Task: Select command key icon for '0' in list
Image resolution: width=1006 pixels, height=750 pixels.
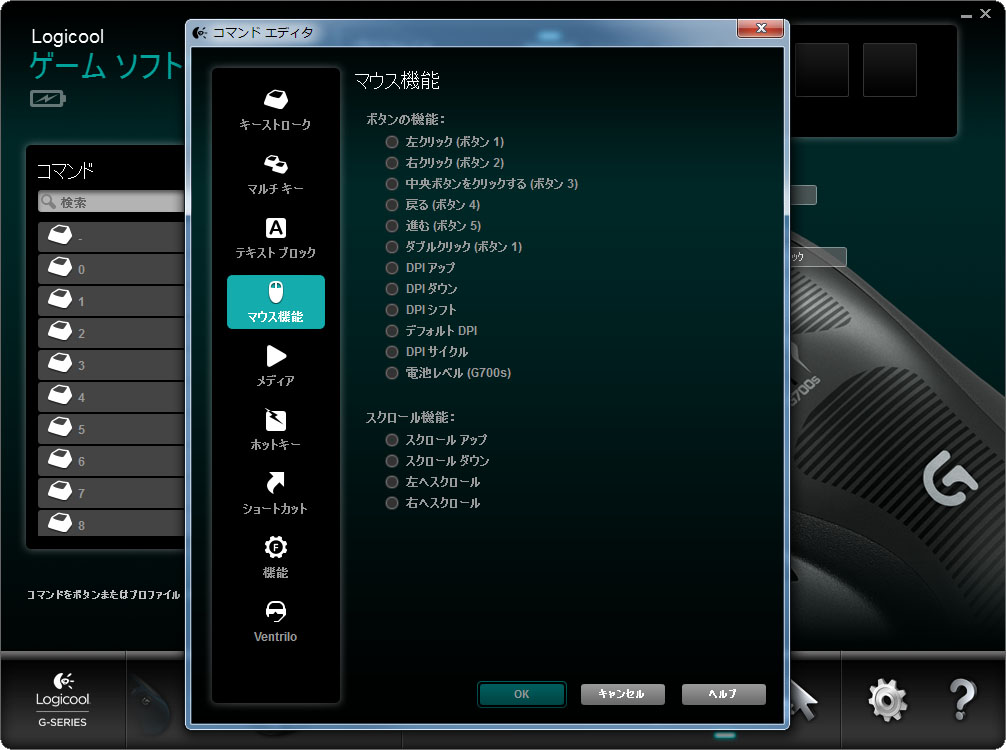Action: pos(60,266)
